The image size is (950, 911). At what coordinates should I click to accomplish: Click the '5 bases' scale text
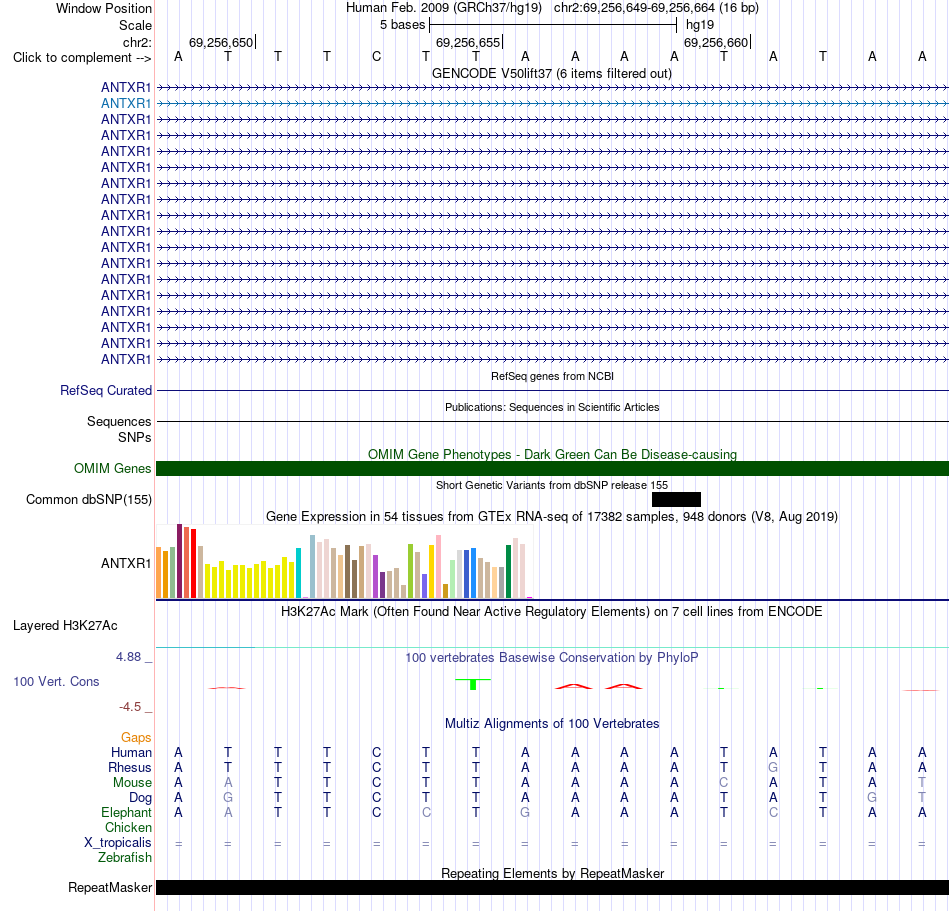(x=402, y=25)
